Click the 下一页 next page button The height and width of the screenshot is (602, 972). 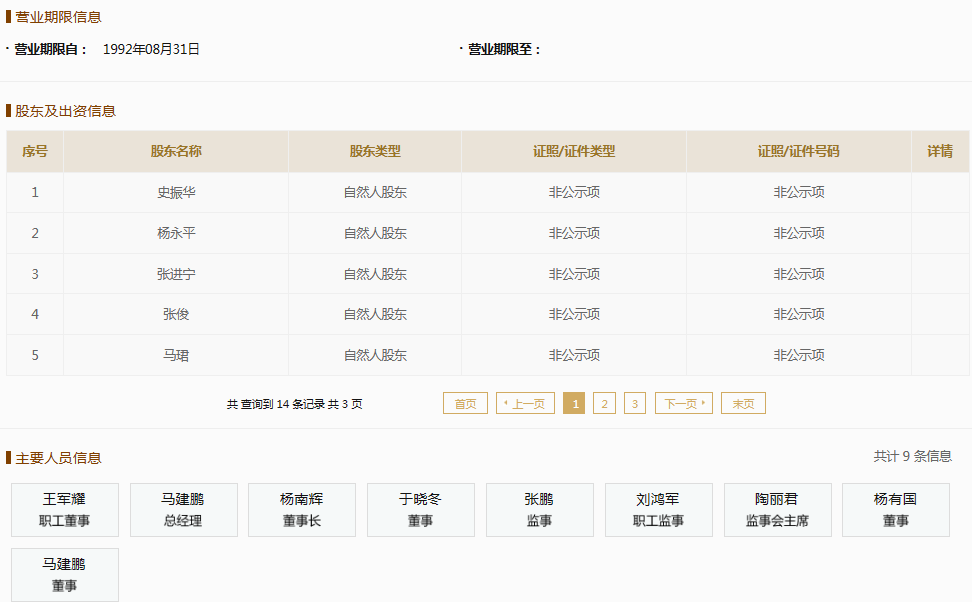pyautogui.click(x=684, y=404)
